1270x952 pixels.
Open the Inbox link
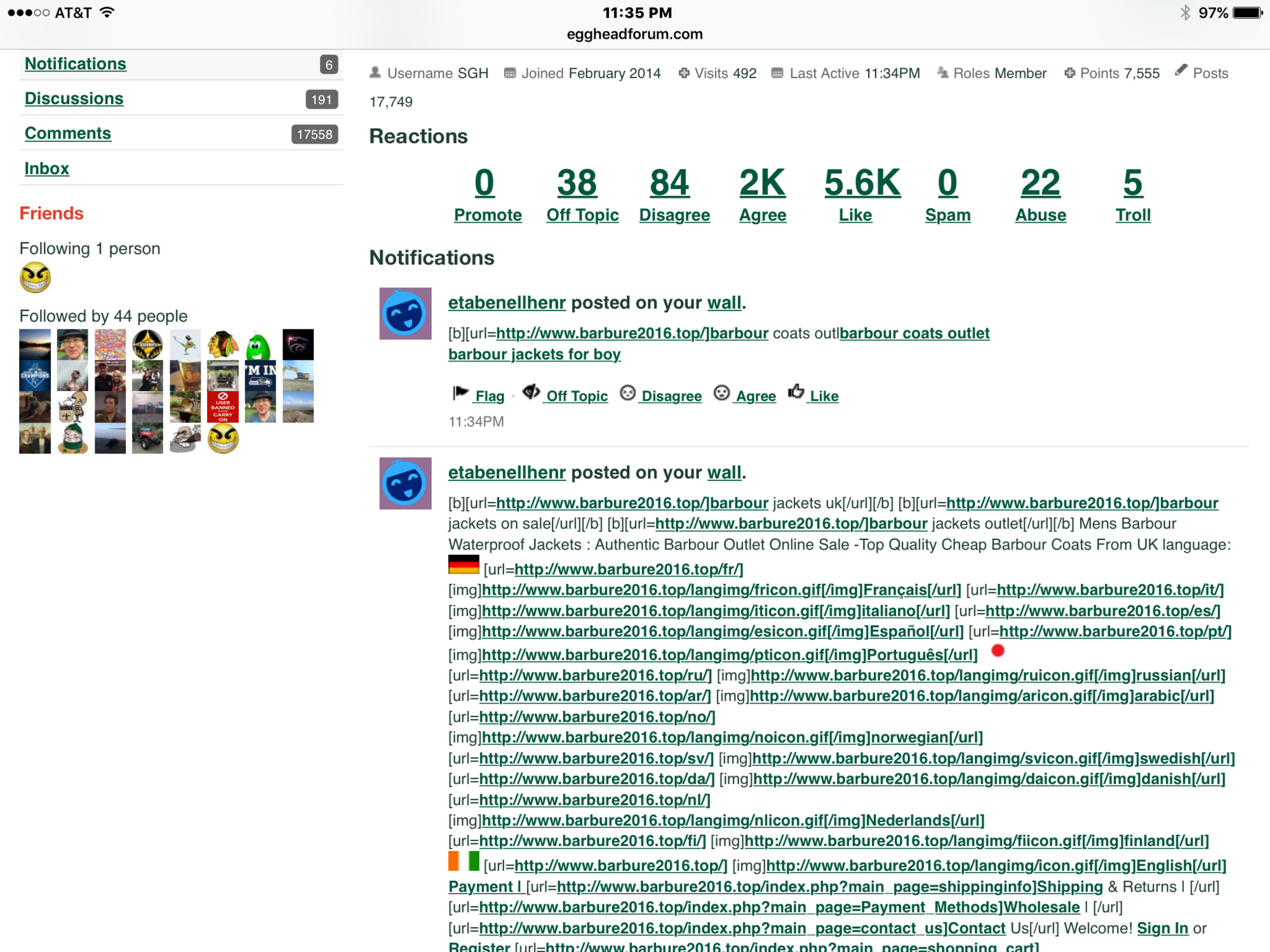pos(47,169)
